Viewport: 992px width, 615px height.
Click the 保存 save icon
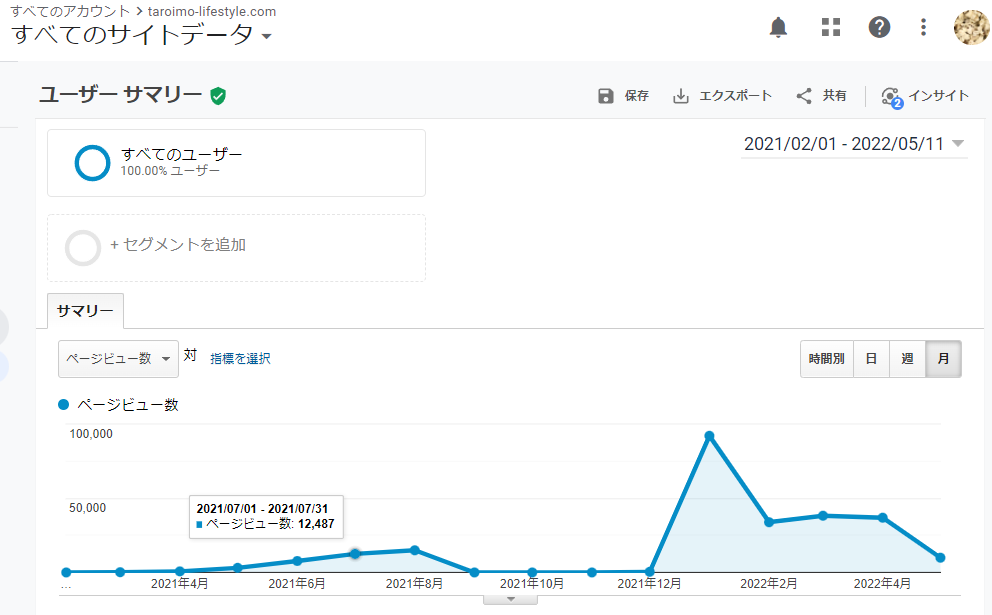(605, 96)
